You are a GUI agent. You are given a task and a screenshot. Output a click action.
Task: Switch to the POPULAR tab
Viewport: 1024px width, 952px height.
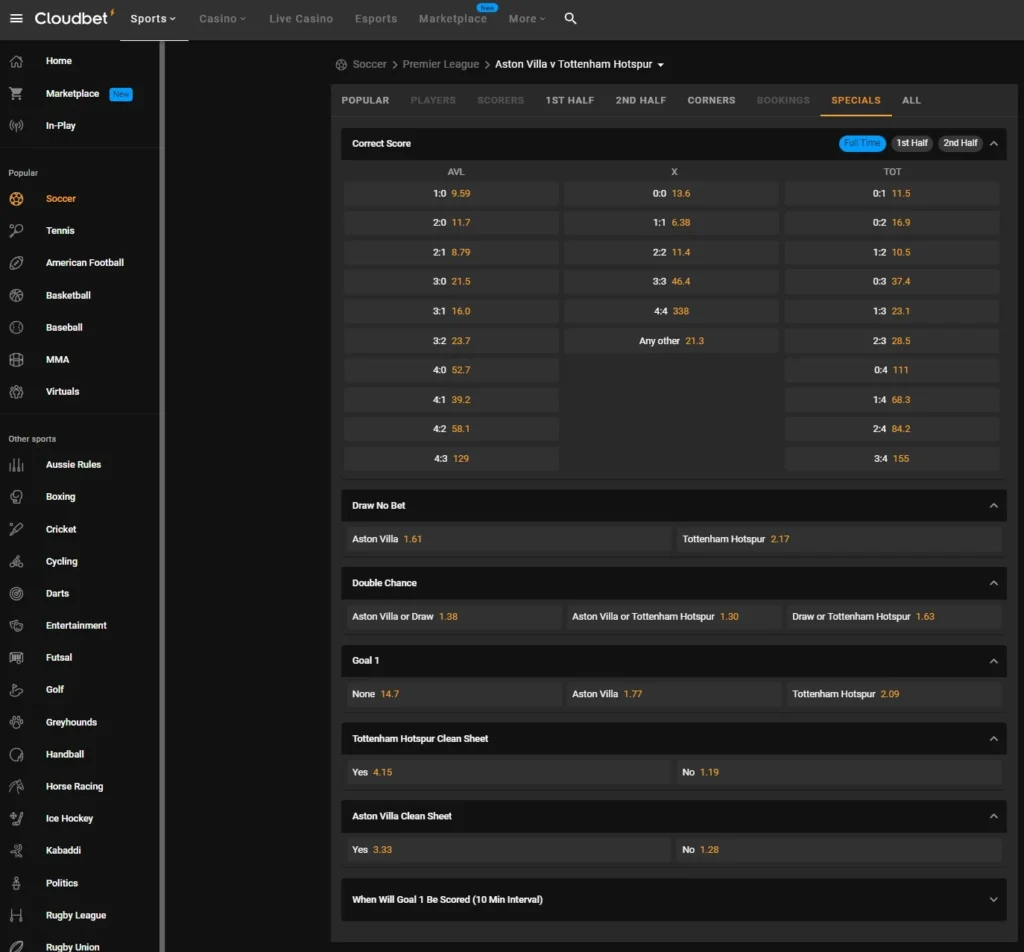(365, 101)
